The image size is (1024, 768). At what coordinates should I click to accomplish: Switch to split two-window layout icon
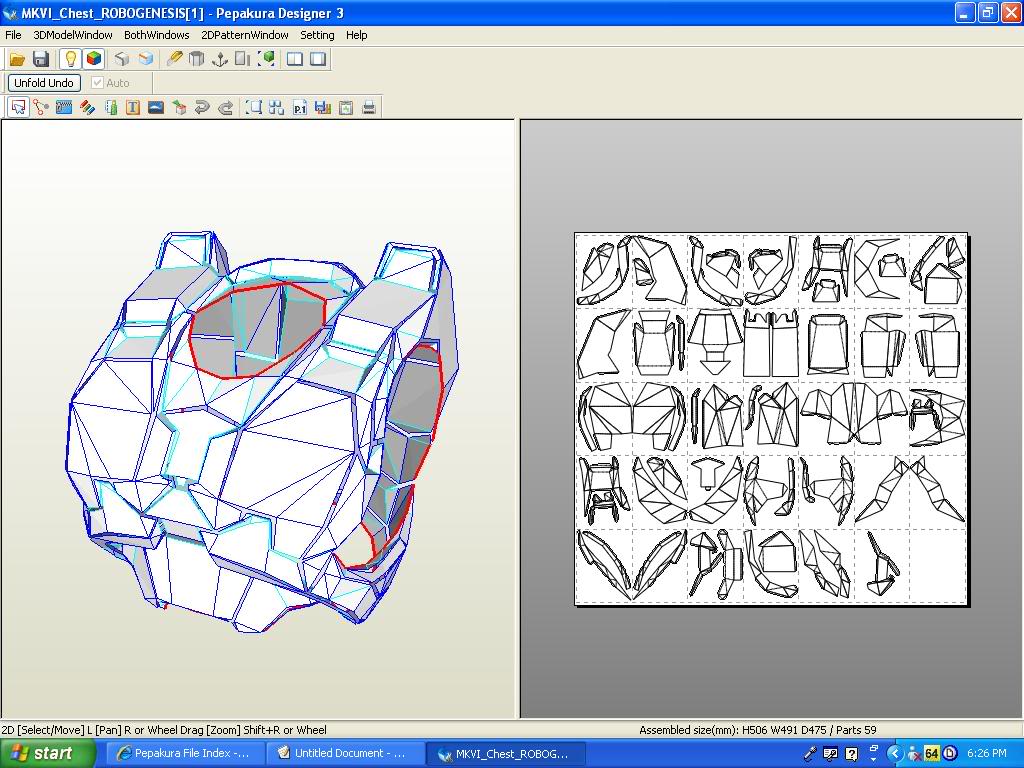[295, 59]
